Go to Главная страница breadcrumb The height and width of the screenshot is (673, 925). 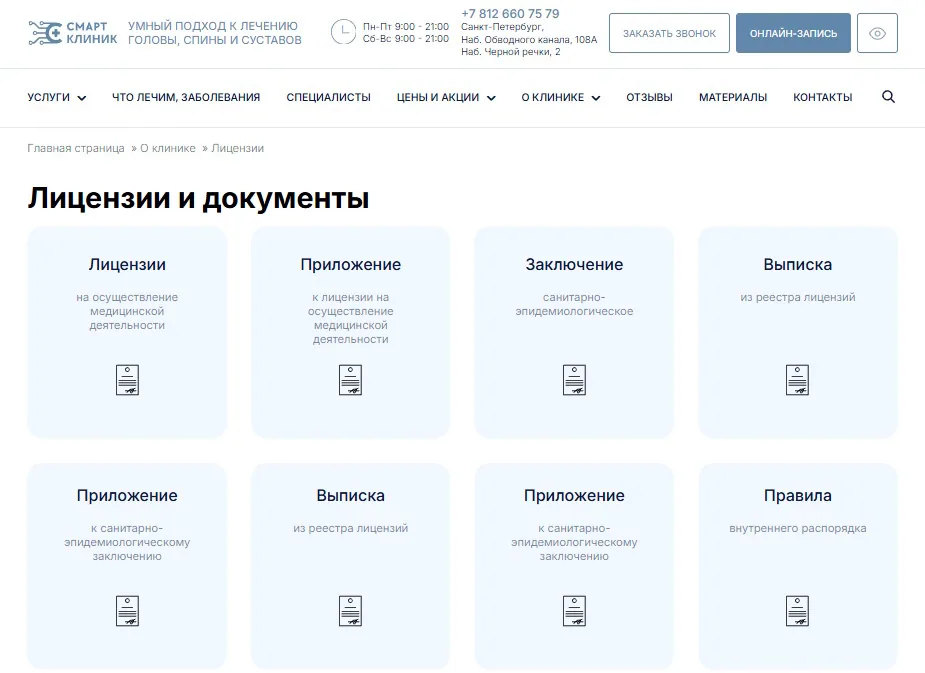click(x=76, y=148)
